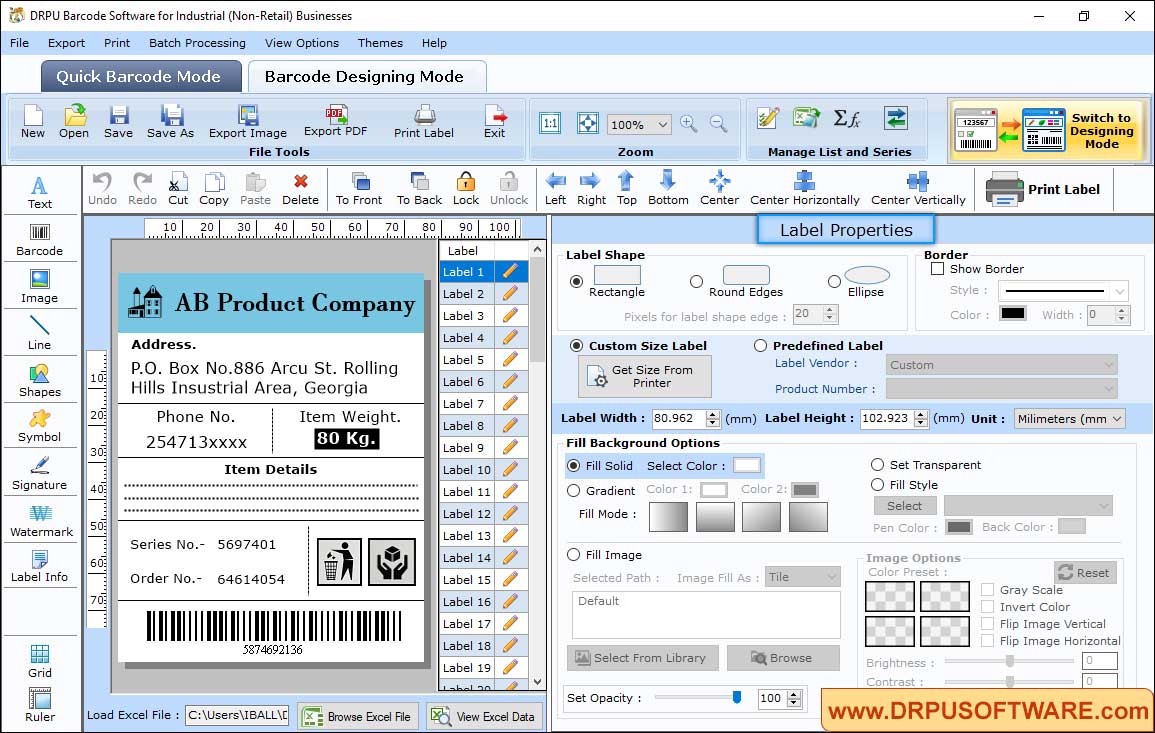Switch to Quick Barcode Mode tab
This screenshot has width=1155, height=733.
(x=140, y=77)
